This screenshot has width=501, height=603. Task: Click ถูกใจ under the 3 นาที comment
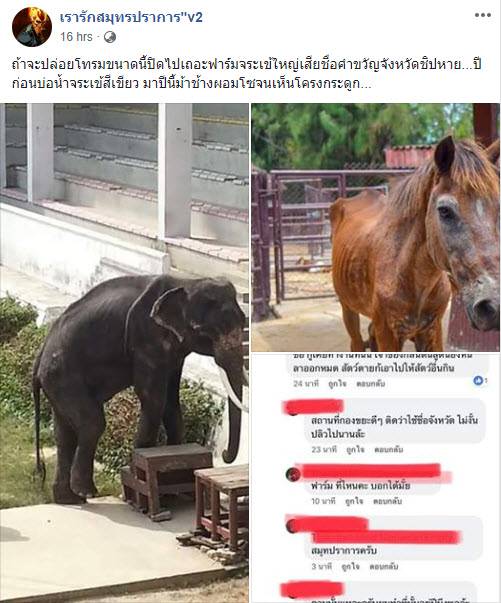click(350, 566)
